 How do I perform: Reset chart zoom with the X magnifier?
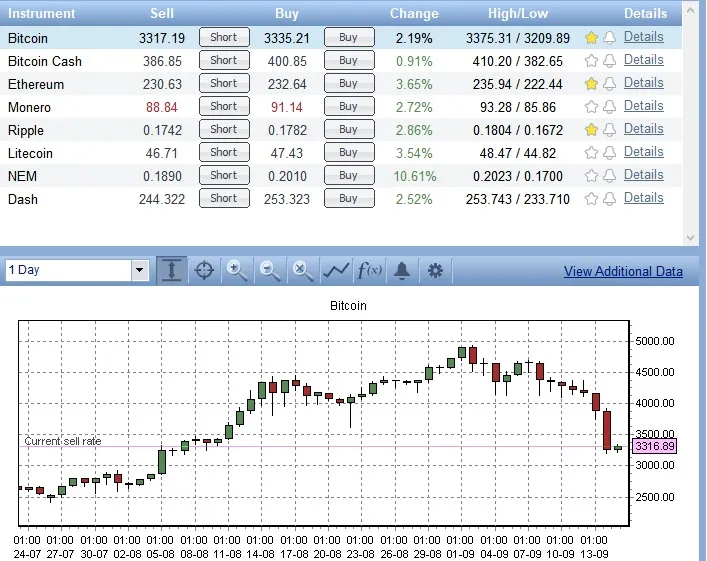(303, 271)
